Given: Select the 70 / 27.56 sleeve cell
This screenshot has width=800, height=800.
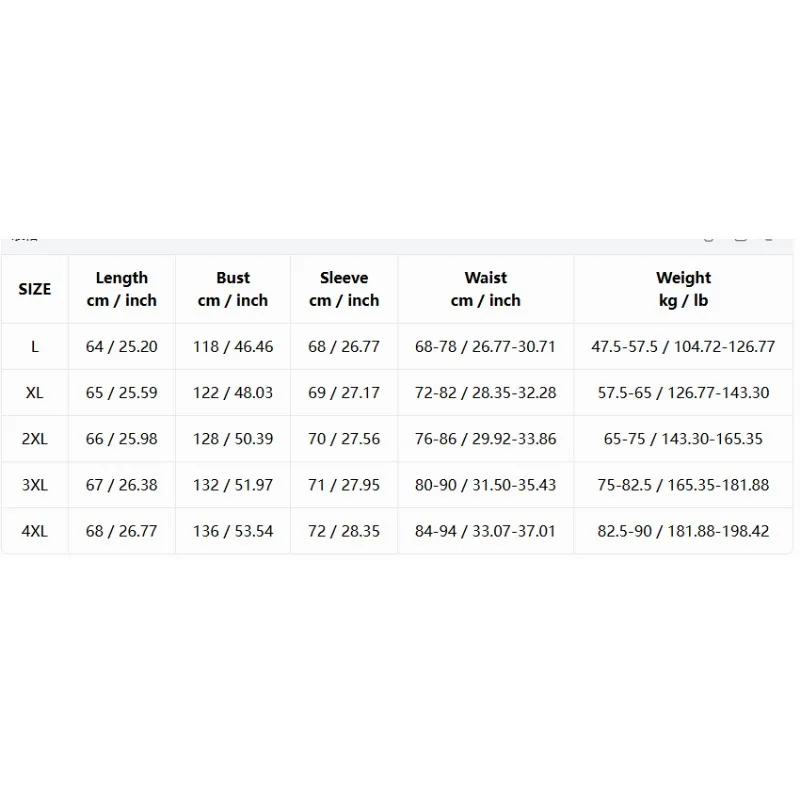Looking at the screenshot, I should pos(344,439).
